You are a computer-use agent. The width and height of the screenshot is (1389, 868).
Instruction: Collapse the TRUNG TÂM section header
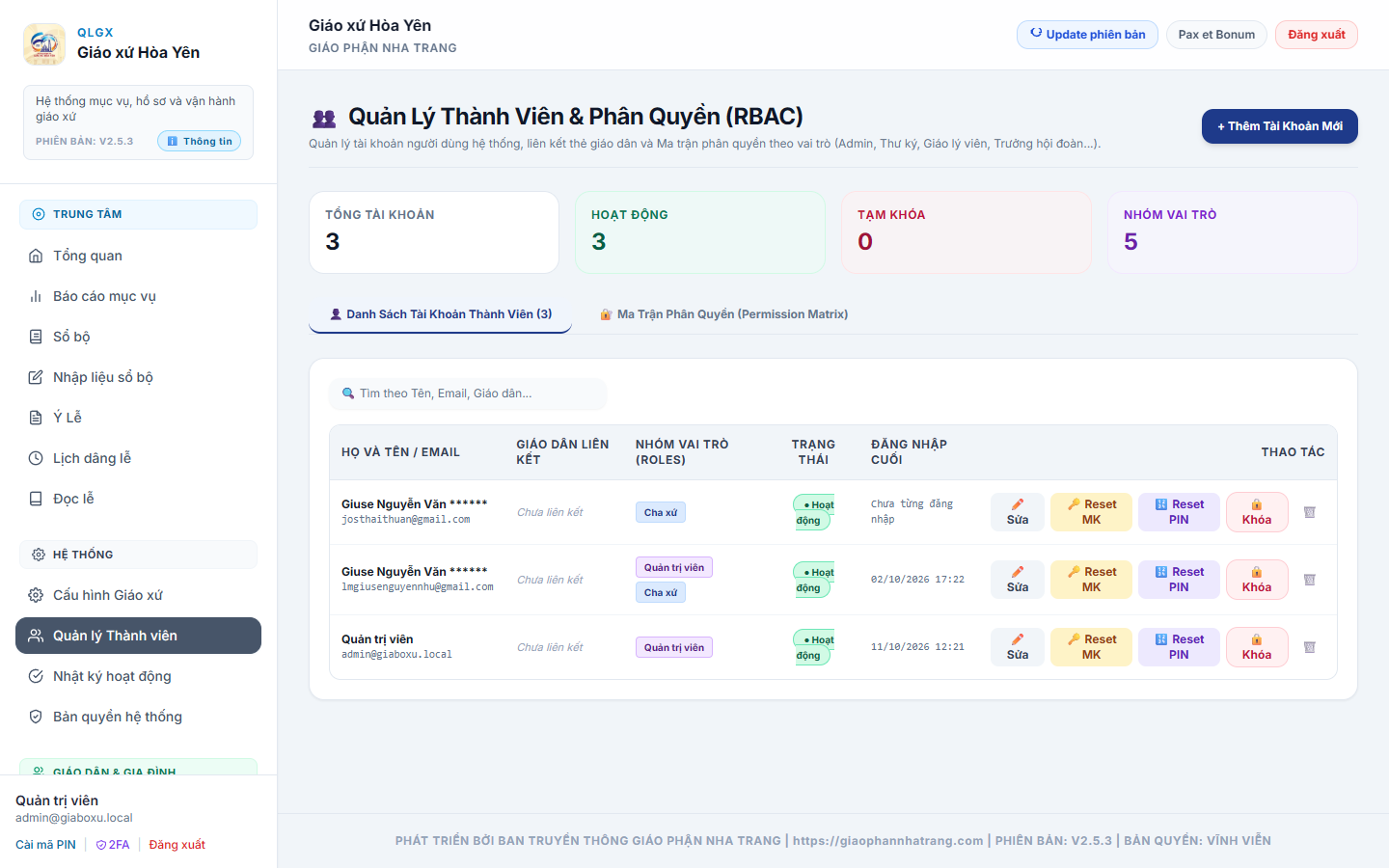[x=138, y=214]
